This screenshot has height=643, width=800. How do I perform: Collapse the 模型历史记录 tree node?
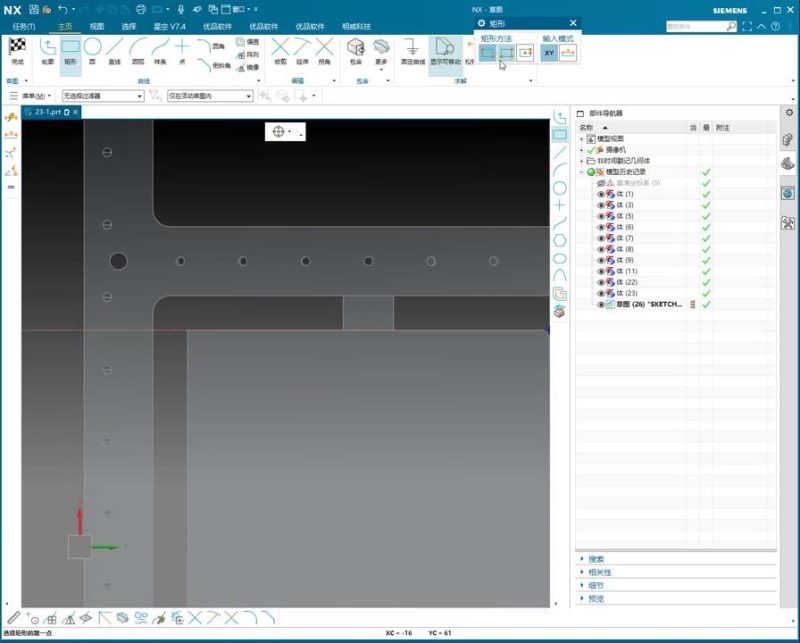pos(581,172)
